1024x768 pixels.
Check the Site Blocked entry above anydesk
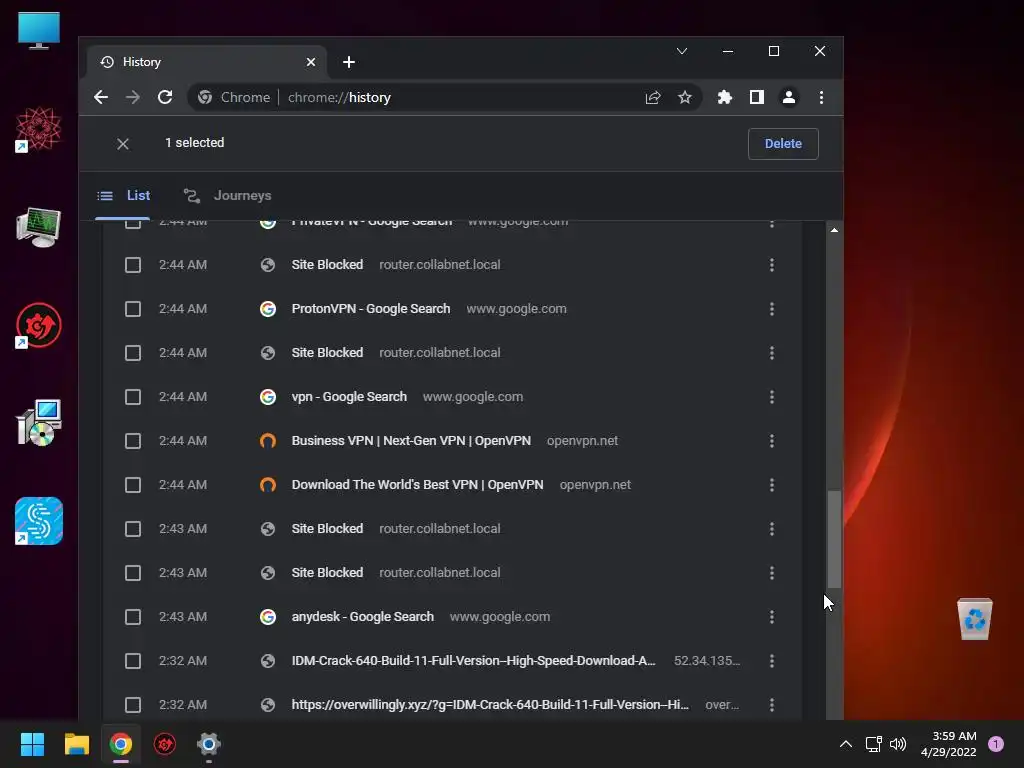(x=133, y=573)
